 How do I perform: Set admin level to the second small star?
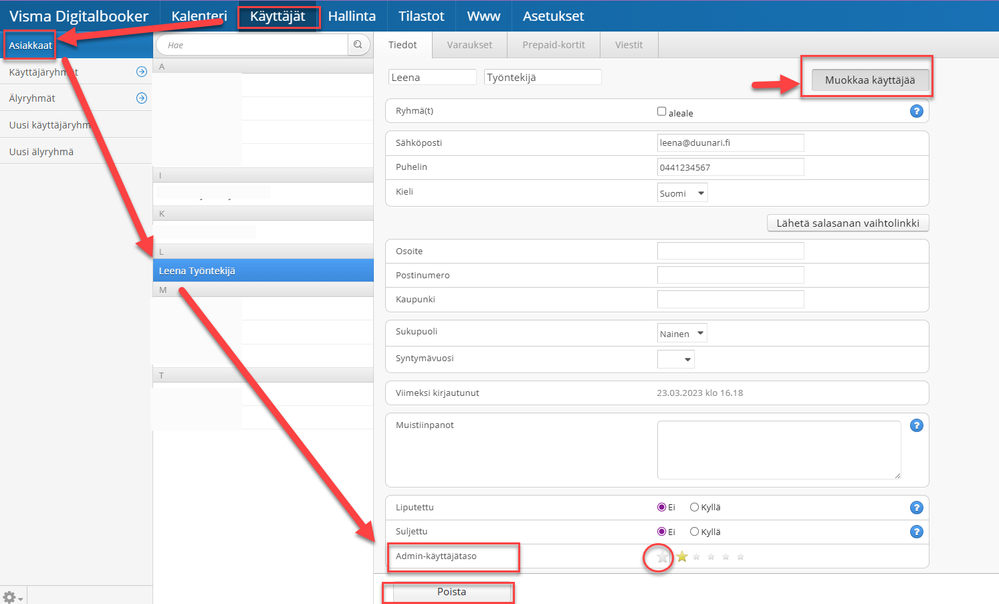[696, 557]
